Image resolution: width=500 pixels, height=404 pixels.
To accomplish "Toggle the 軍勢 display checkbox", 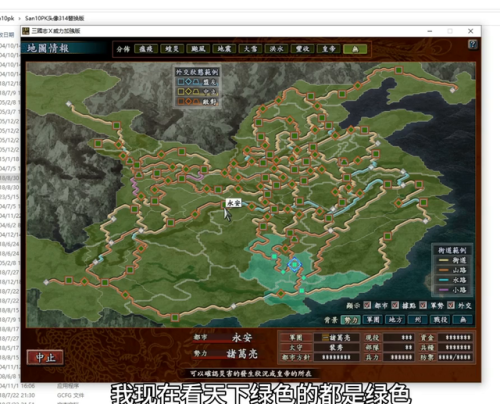I will 423,305.
